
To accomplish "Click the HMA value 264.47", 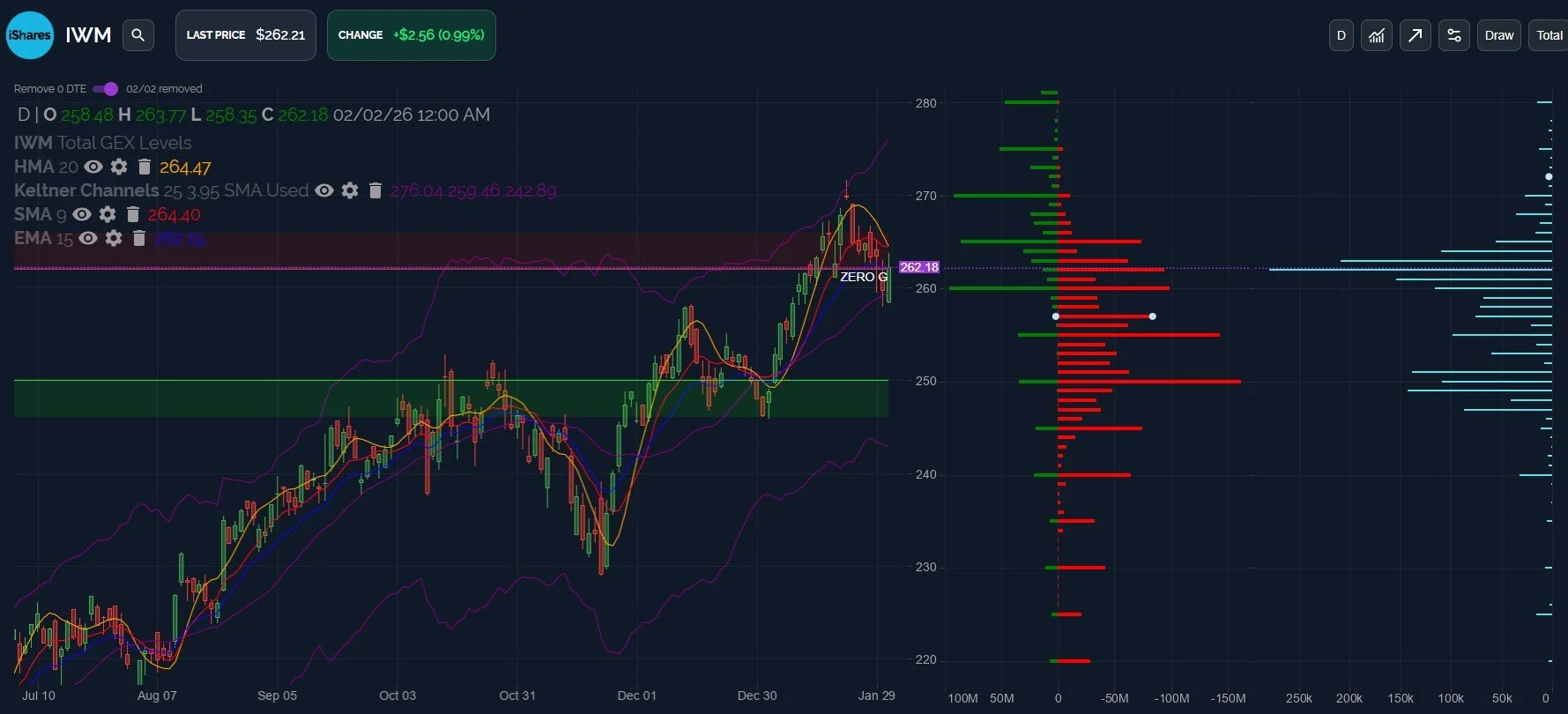I will click(185, 167).
